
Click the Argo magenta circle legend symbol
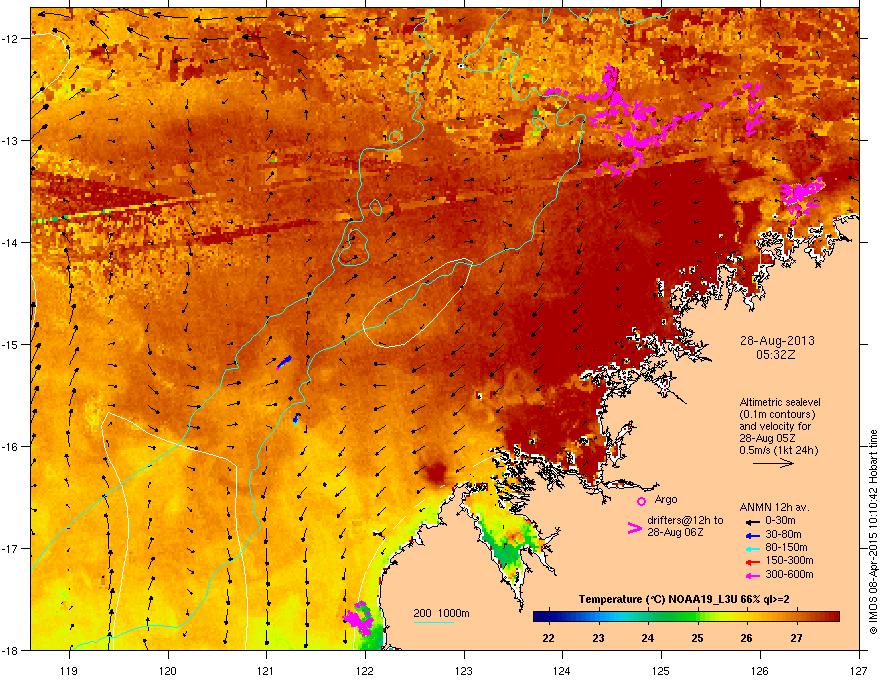click(641, 501)
